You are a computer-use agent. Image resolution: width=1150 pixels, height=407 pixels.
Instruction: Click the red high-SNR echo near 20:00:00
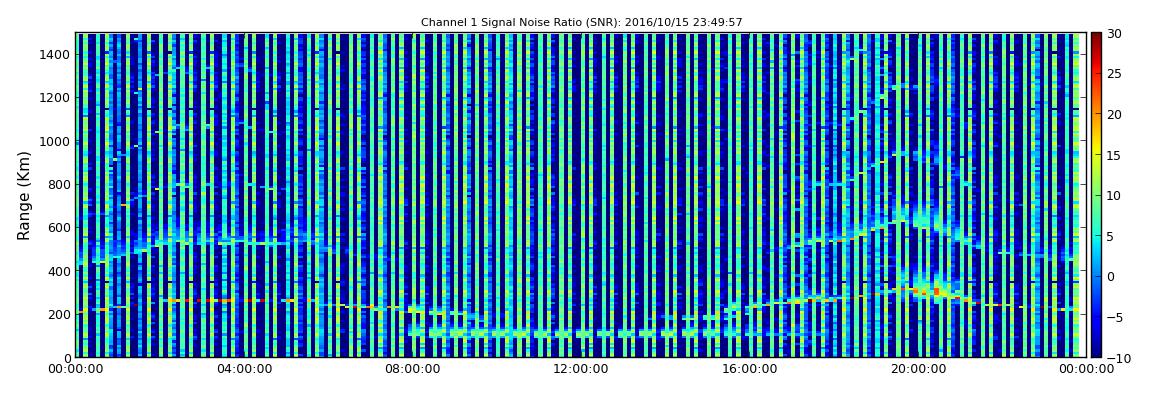pos(936,292)
